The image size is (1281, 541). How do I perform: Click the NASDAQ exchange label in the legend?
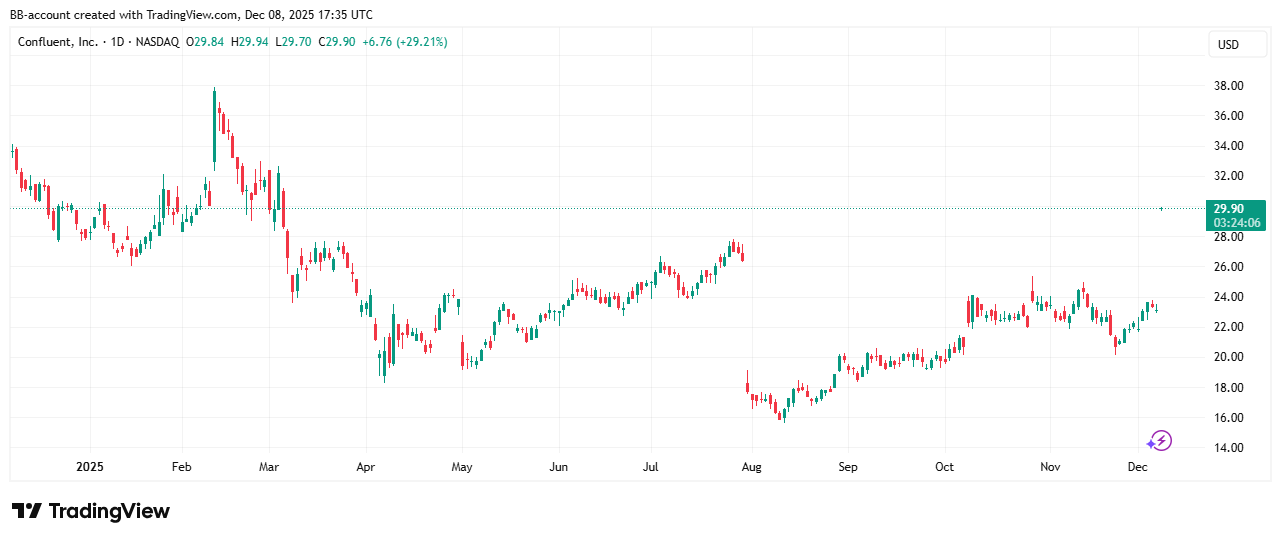[x=157, y=42]
